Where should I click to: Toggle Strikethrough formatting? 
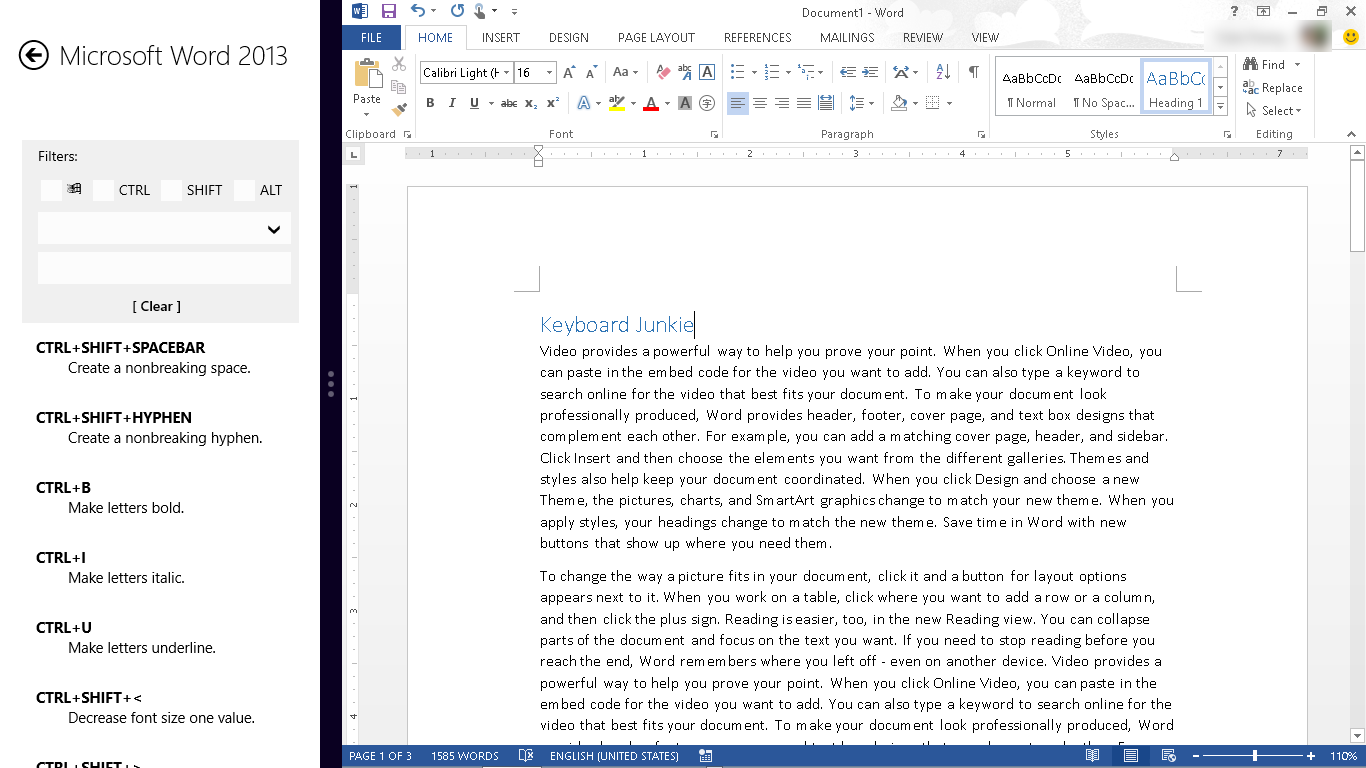[x=509, y=103]
